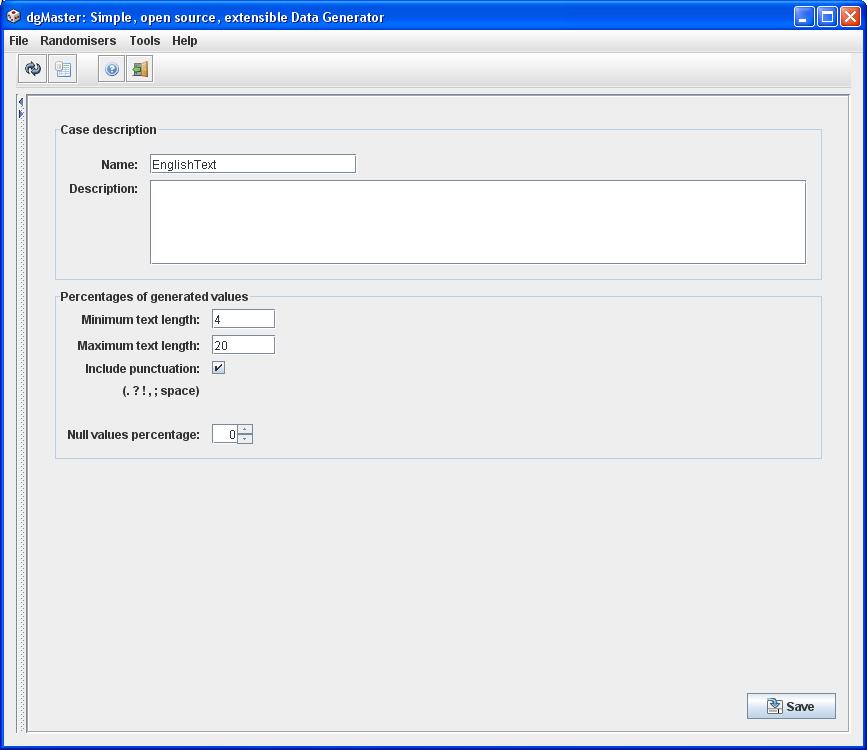Expand the side panel with right arrow
This screenshot has height=750, width=867.
21,113
